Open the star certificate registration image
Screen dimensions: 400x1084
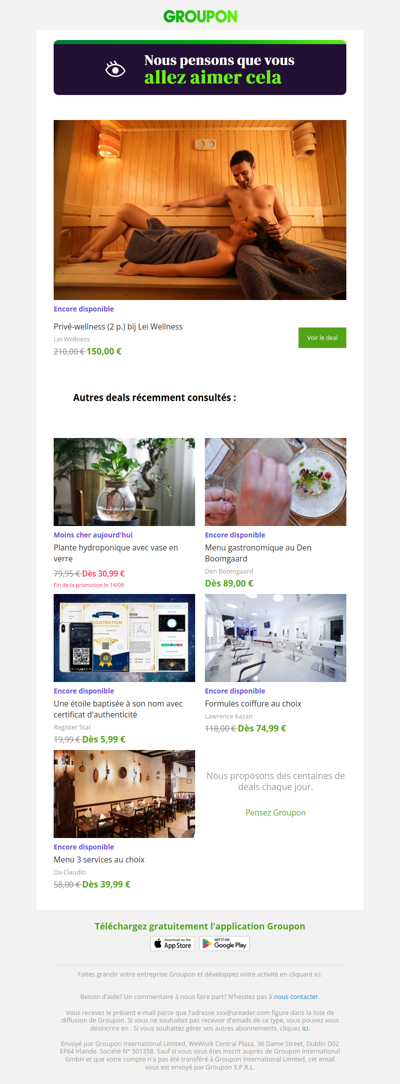click(x=124, y=638)
